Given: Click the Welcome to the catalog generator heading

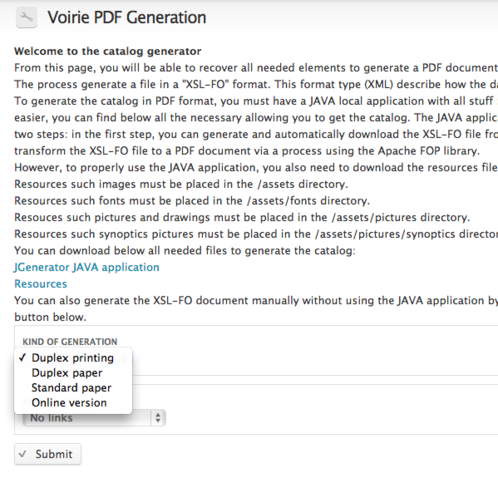Looking at the screenshot, I should pos(108,51).
